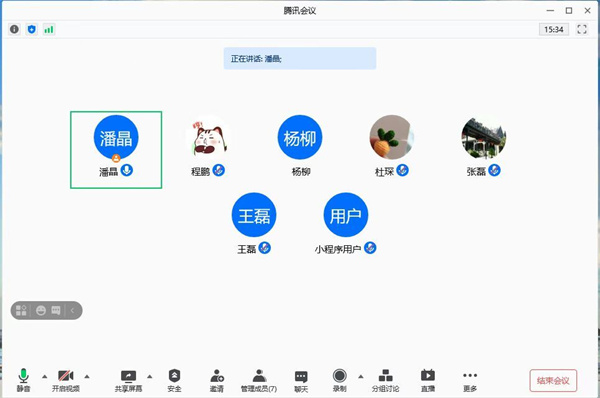This screenshot has width=600, height=398.
Task: Select 王磊's blue avatar
Action: (x=254, y=215)
